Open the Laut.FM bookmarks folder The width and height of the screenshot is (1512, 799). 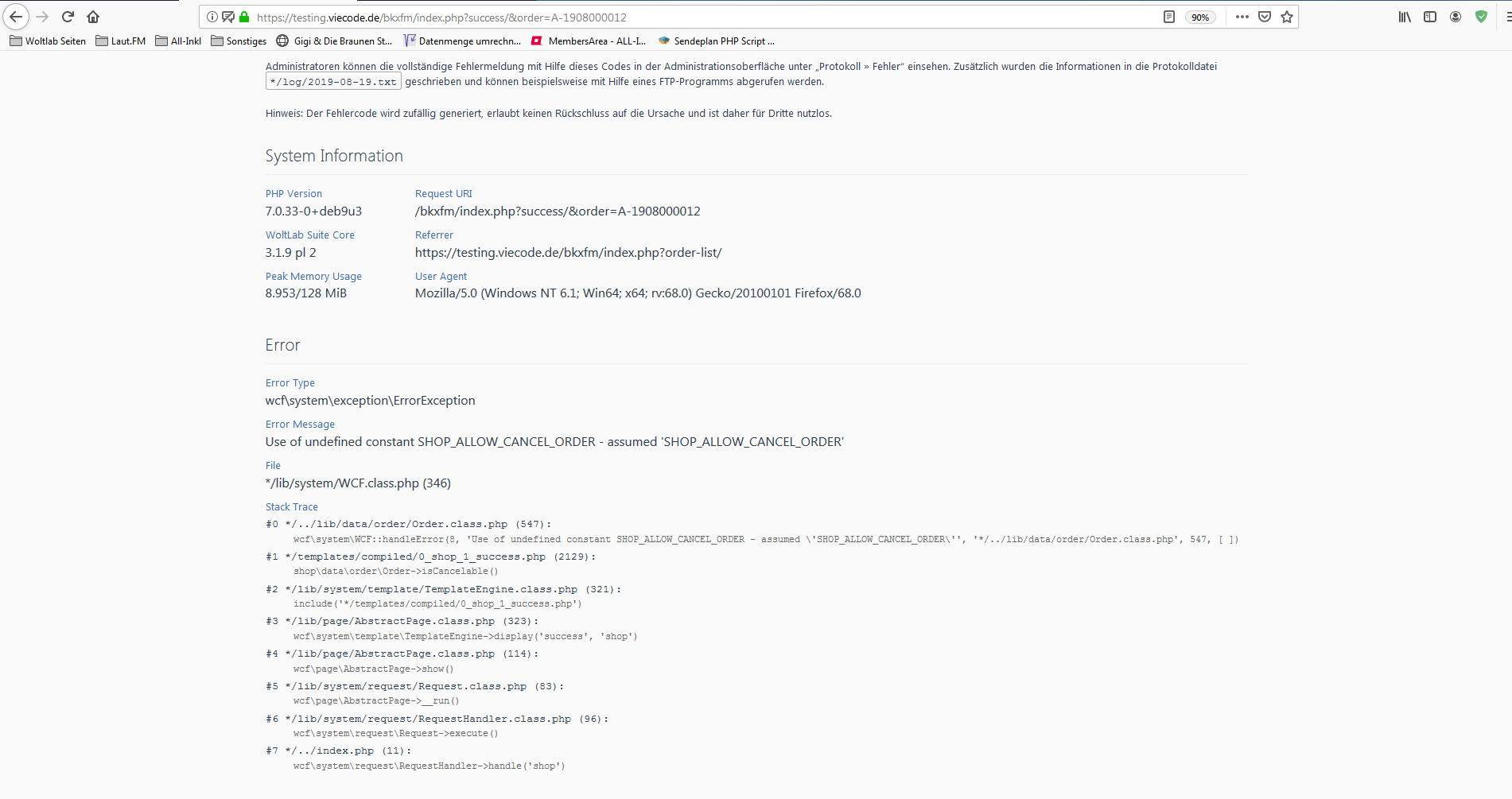(121, 41)
